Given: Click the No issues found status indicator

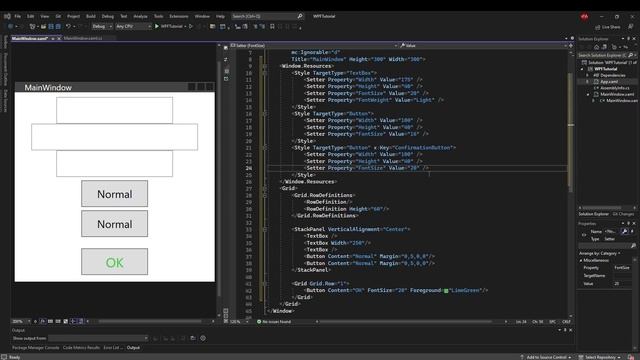Looking at the screenshot, I should click(274, 322).
